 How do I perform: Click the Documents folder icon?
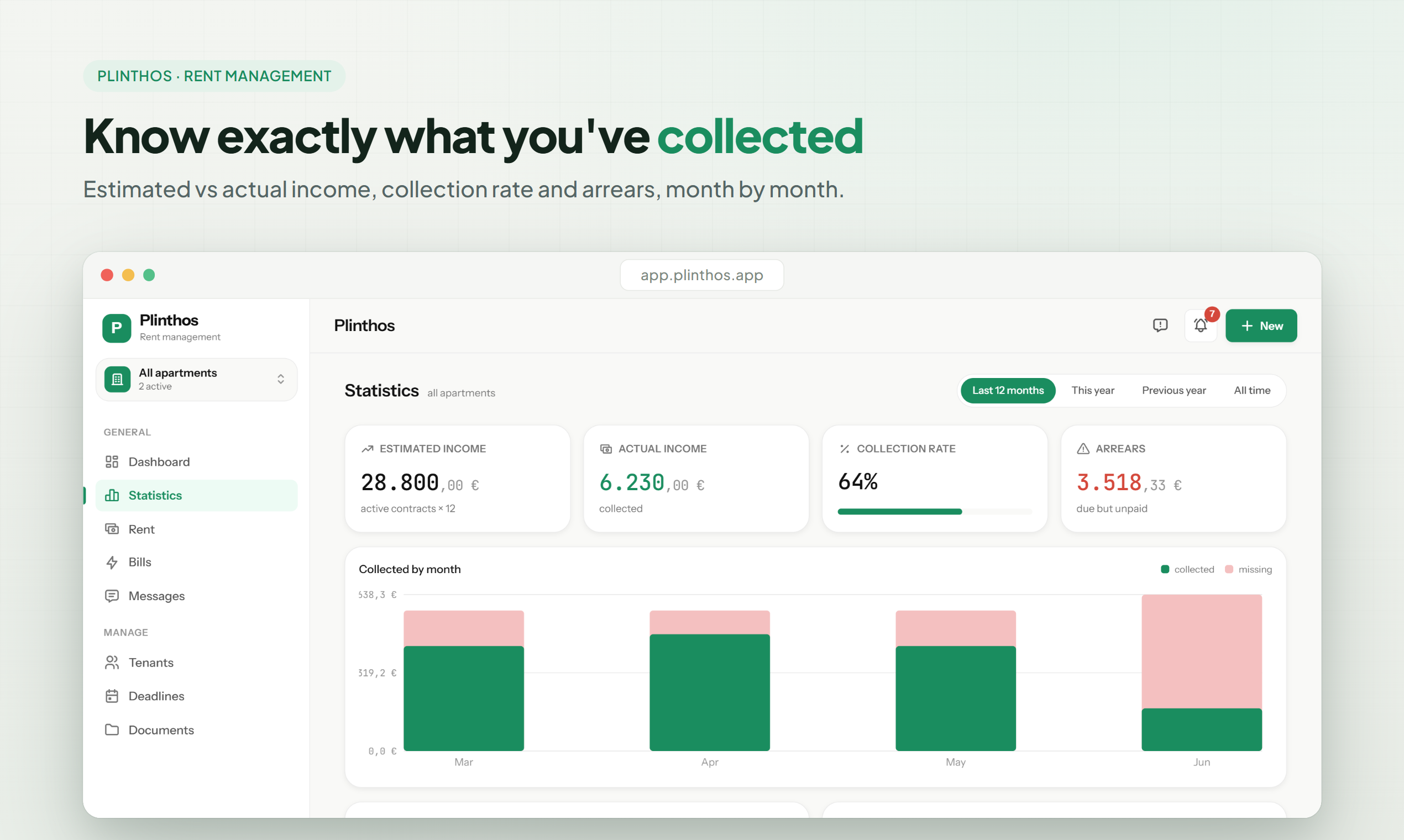112,729
